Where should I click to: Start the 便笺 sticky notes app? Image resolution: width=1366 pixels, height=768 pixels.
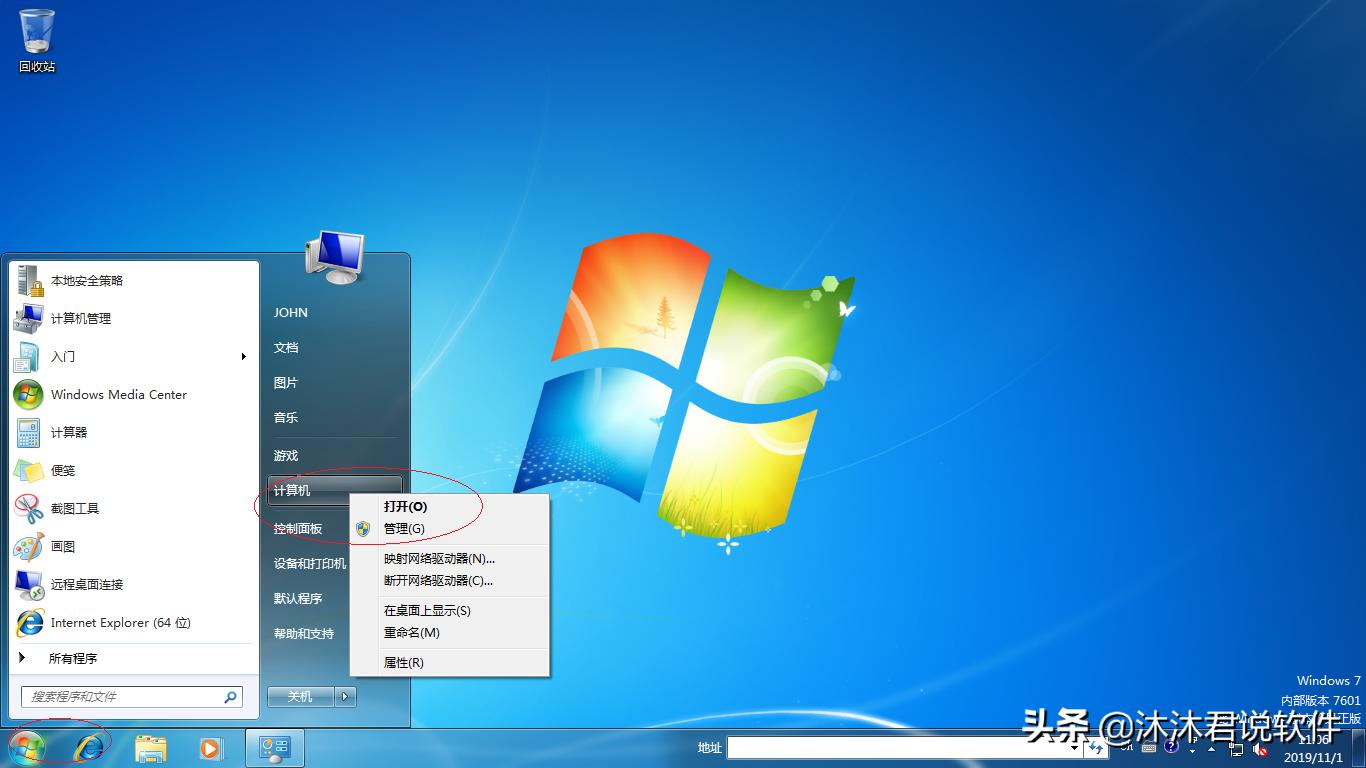(61, 470)
